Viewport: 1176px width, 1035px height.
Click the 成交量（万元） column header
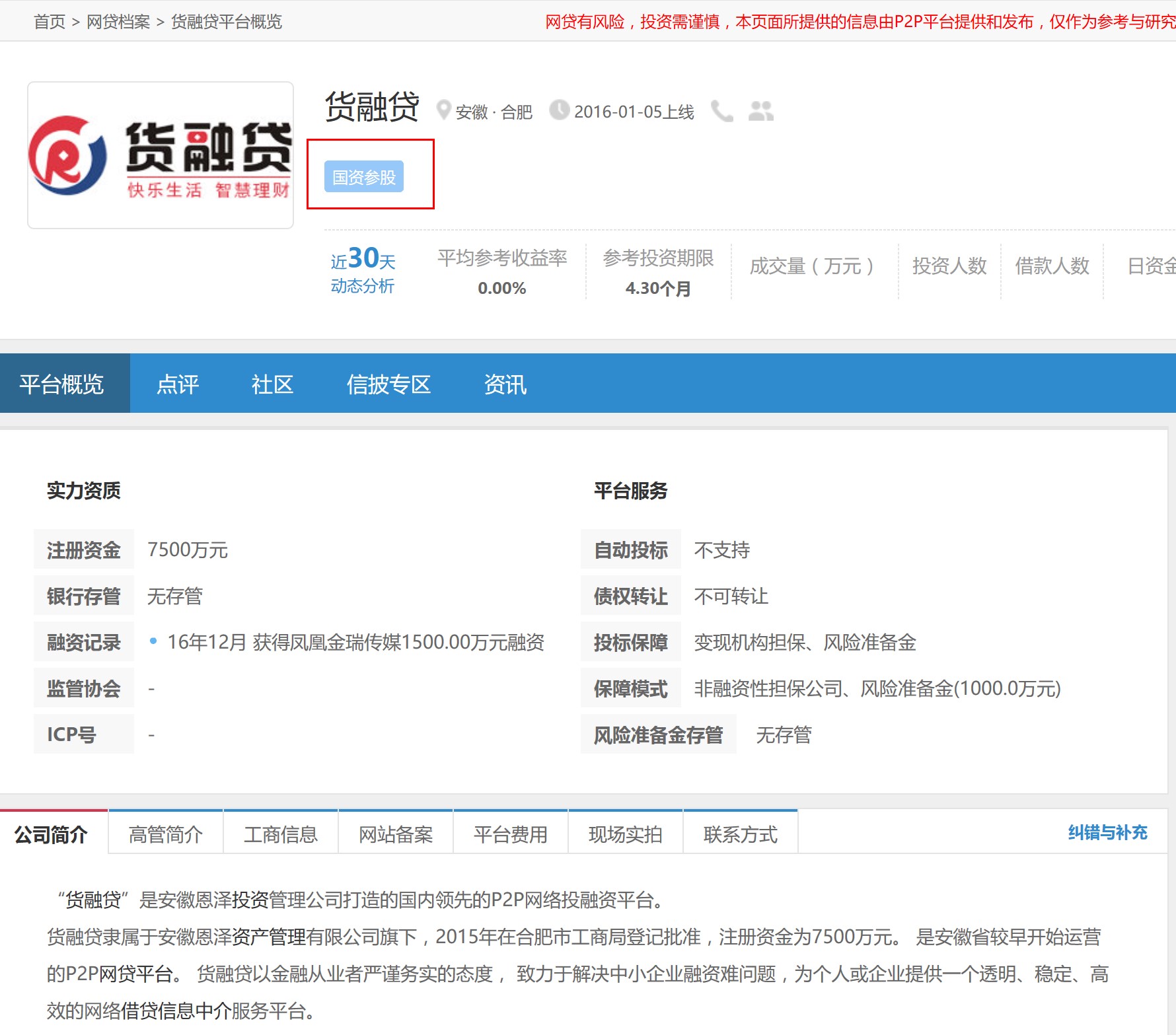(813, 266)
